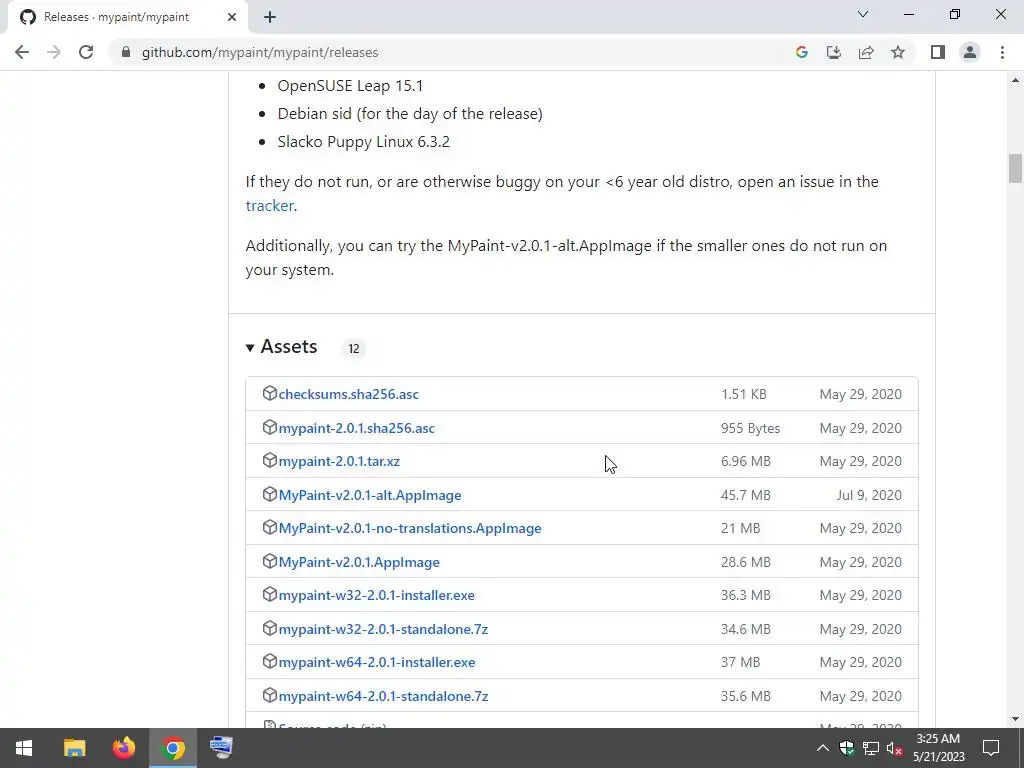Click the package icon beside mypaint-w64-2.0.1-installer.exe
1024x768 pixels.
(x=270, y=662)
